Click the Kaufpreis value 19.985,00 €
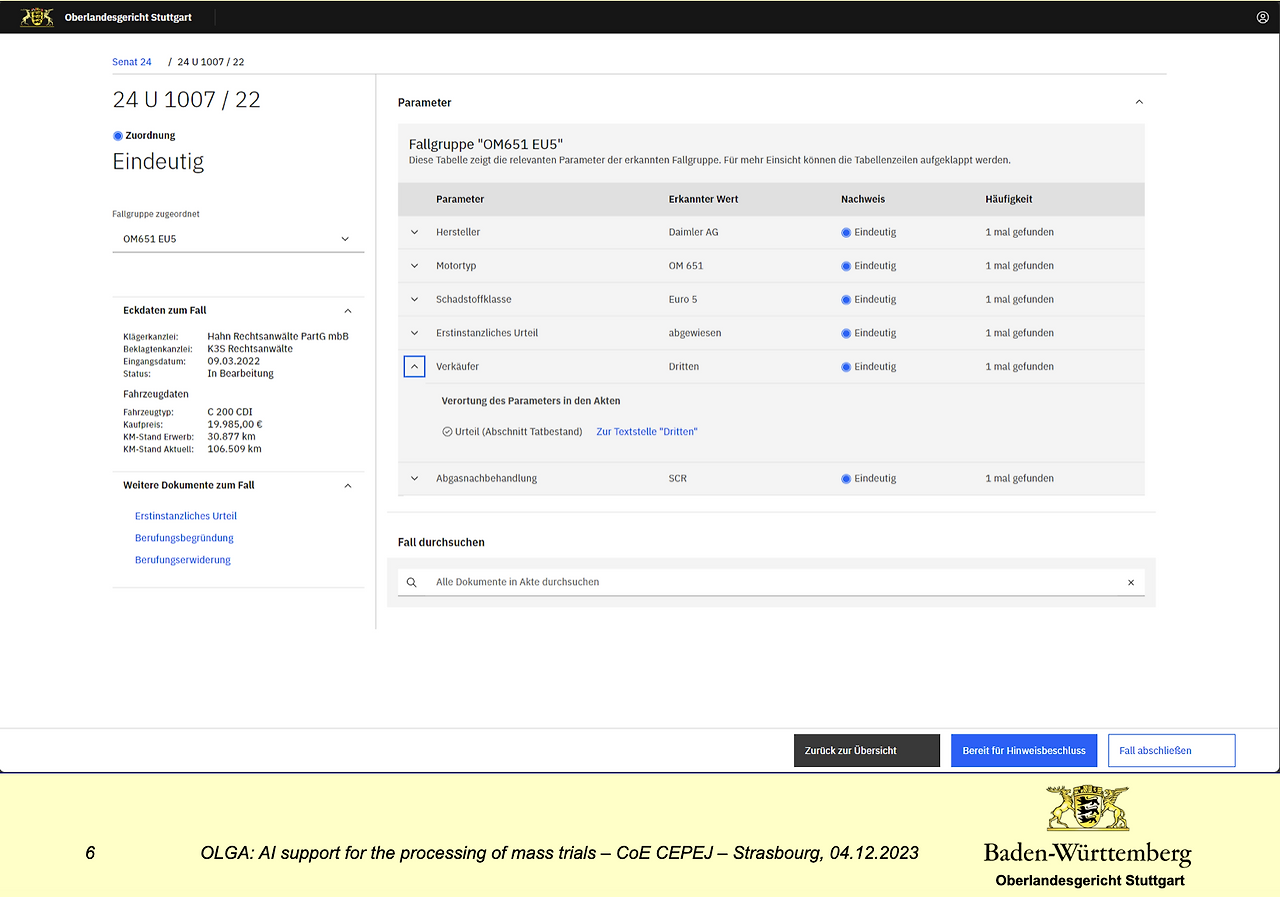Viewport: 1280px width, 897px height. pos(235,424)
